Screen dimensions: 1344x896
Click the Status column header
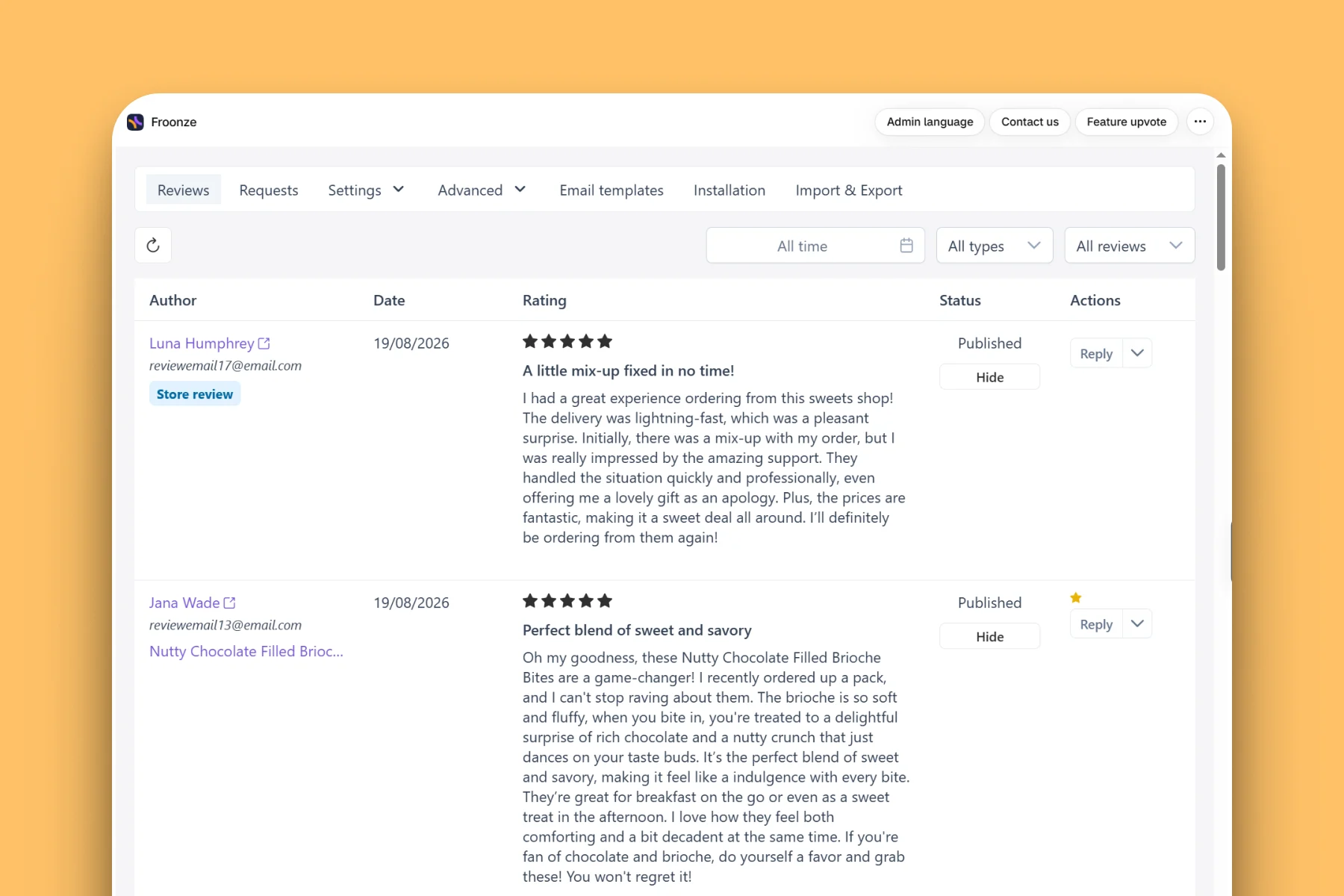(x=960, y=300)
